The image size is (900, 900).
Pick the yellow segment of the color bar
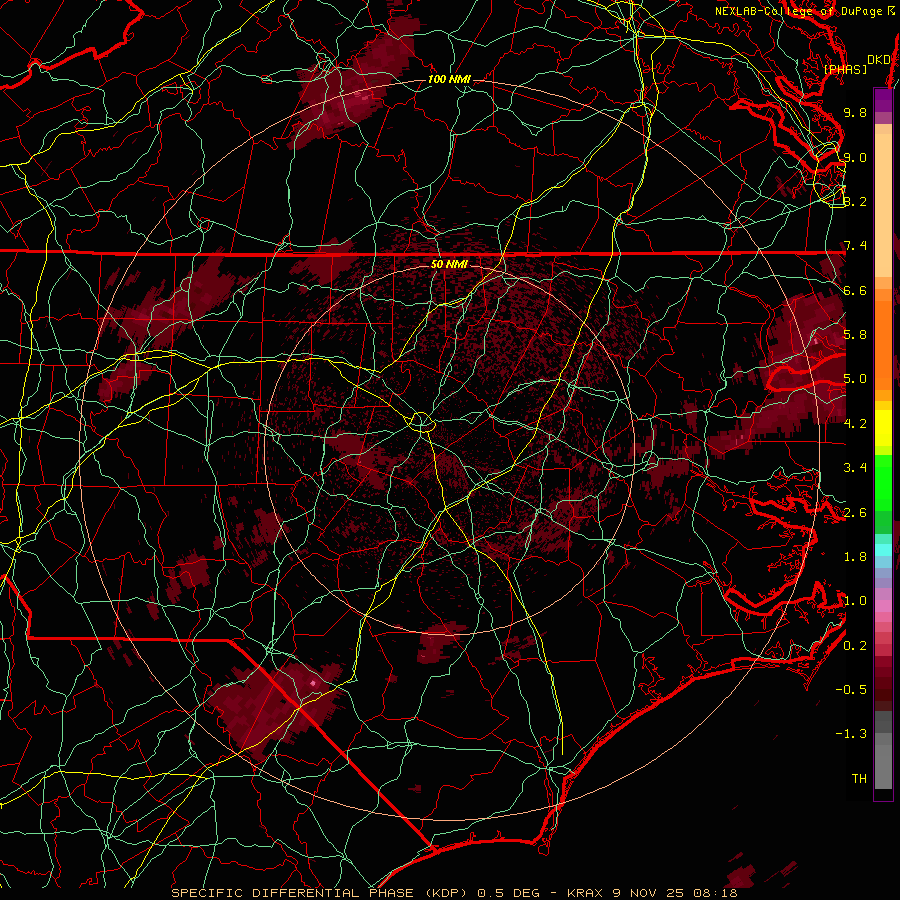883,428
